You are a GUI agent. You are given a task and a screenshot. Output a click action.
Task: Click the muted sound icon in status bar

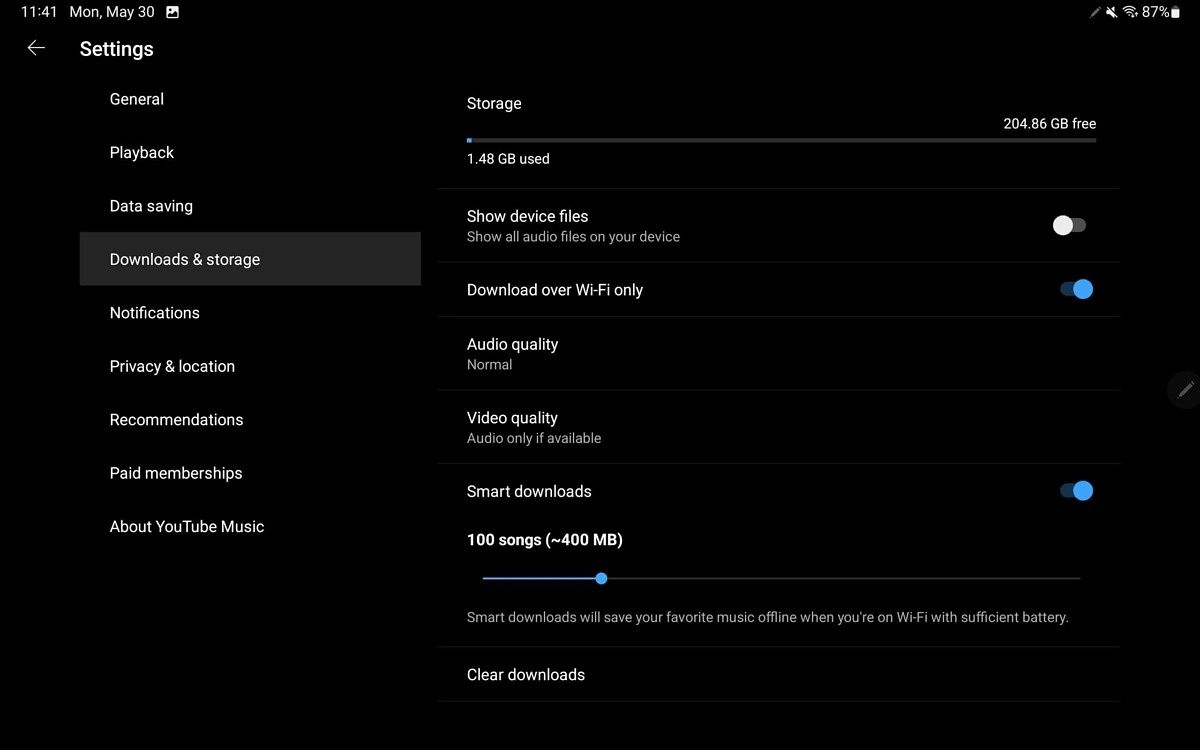point(1113,12)
